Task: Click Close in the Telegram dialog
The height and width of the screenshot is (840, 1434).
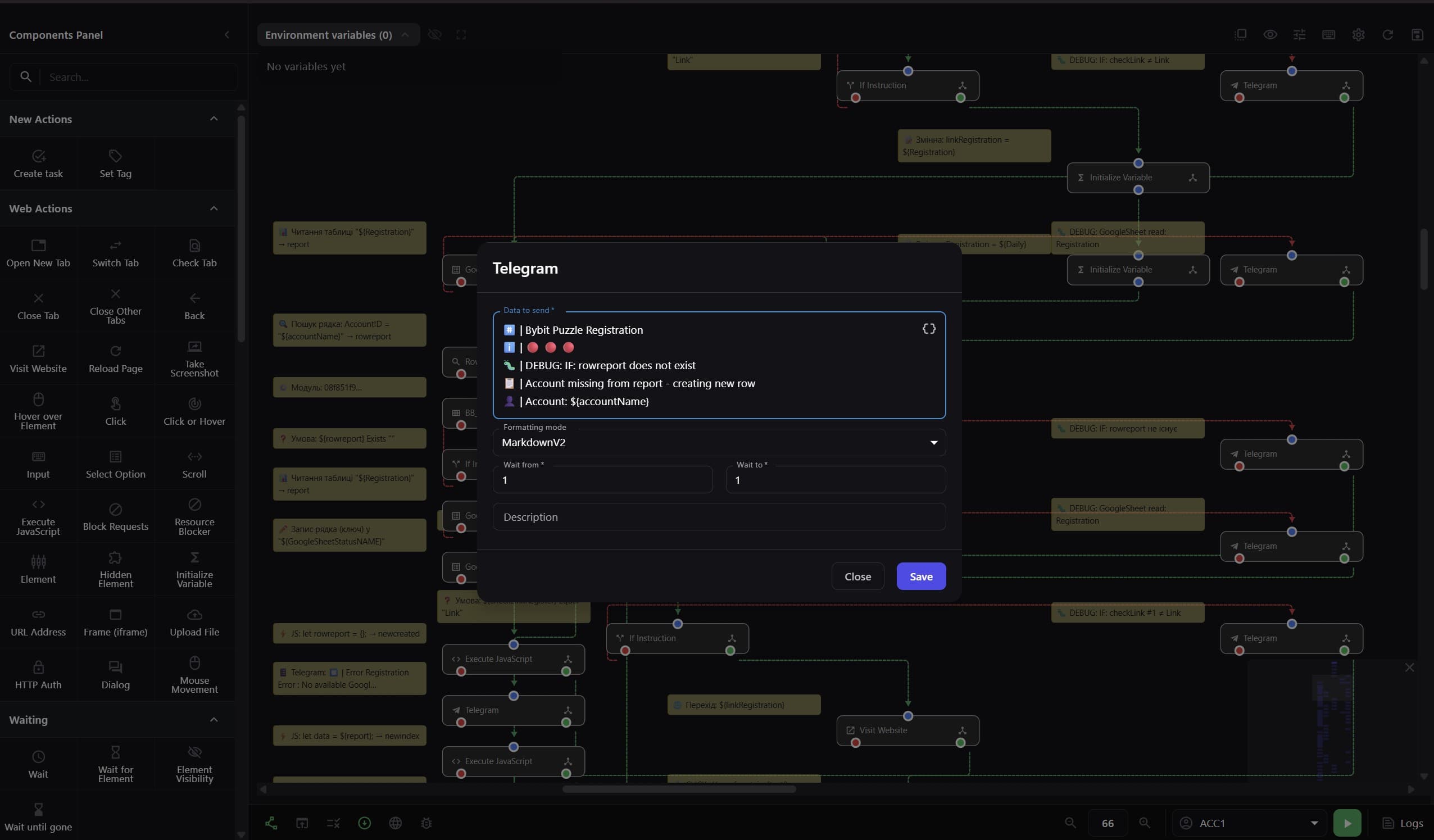Action: point(857,576)
